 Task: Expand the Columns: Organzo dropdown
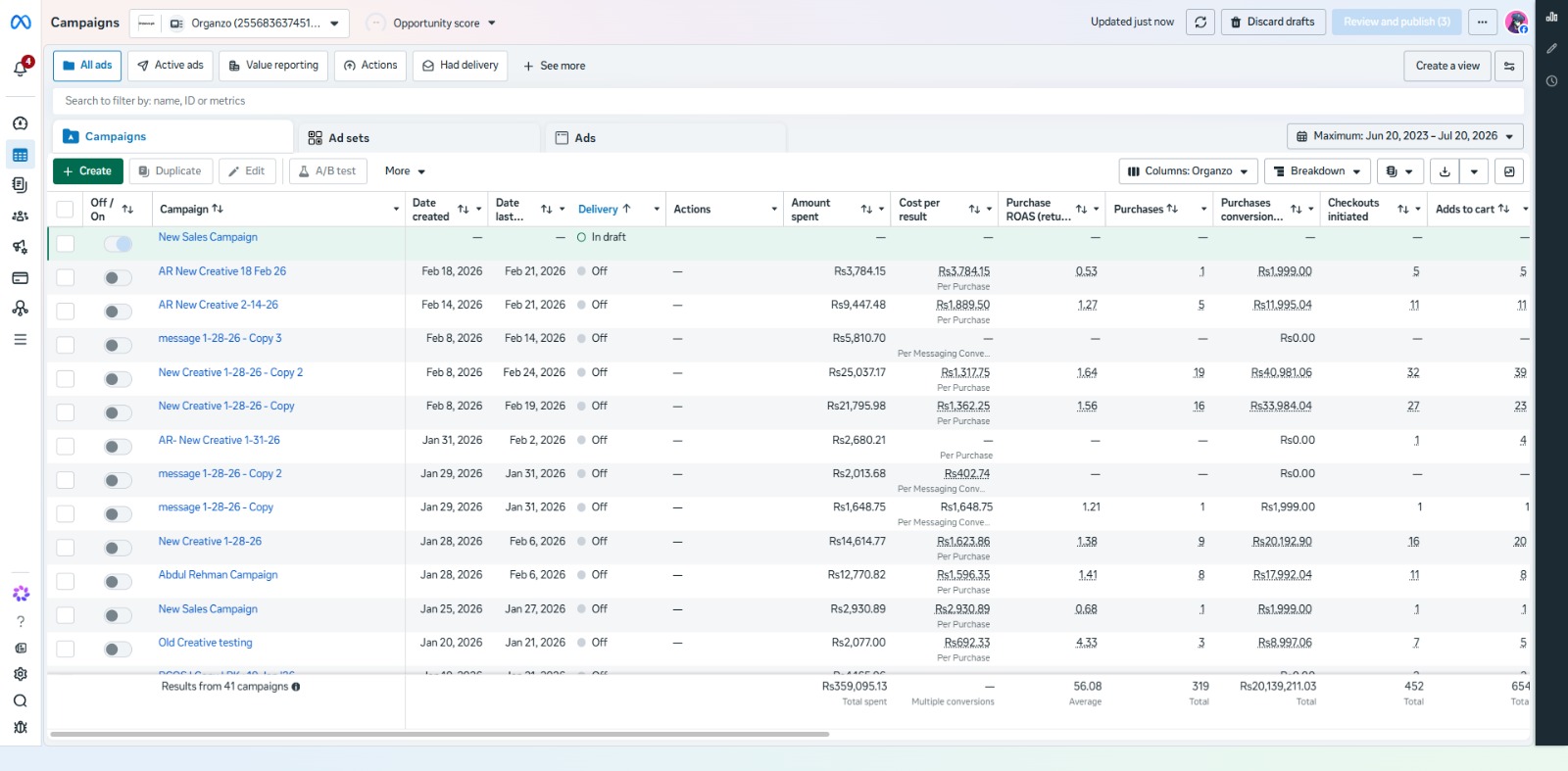click(1188, 171)
